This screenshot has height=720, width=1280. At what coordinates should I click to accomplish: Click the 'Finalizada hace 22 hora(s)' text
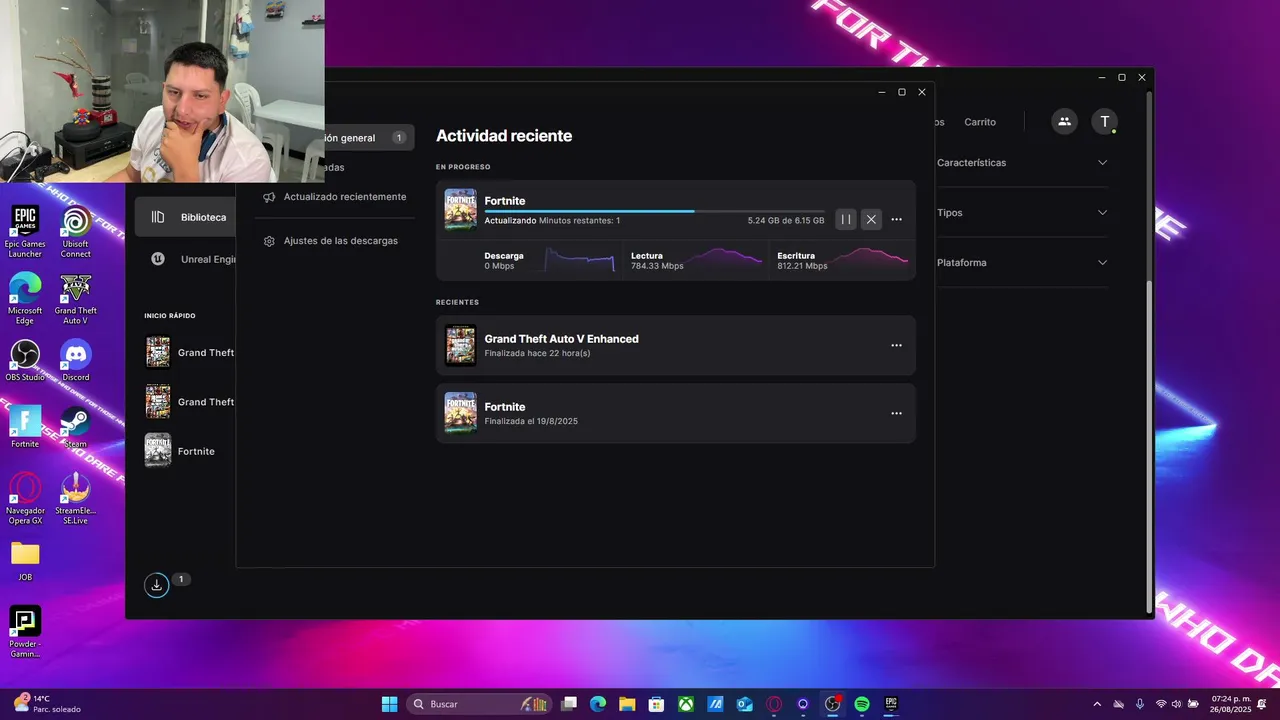[537, 353]
